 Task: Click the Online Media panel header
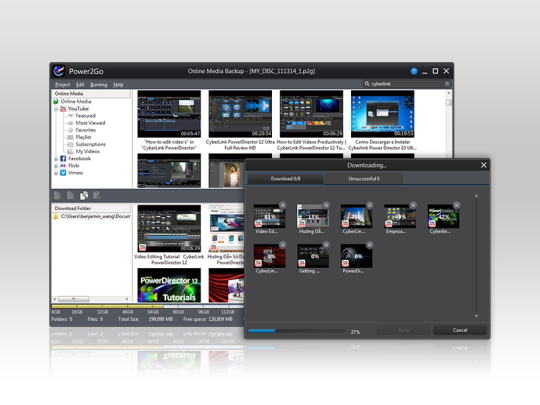point(91,94)
